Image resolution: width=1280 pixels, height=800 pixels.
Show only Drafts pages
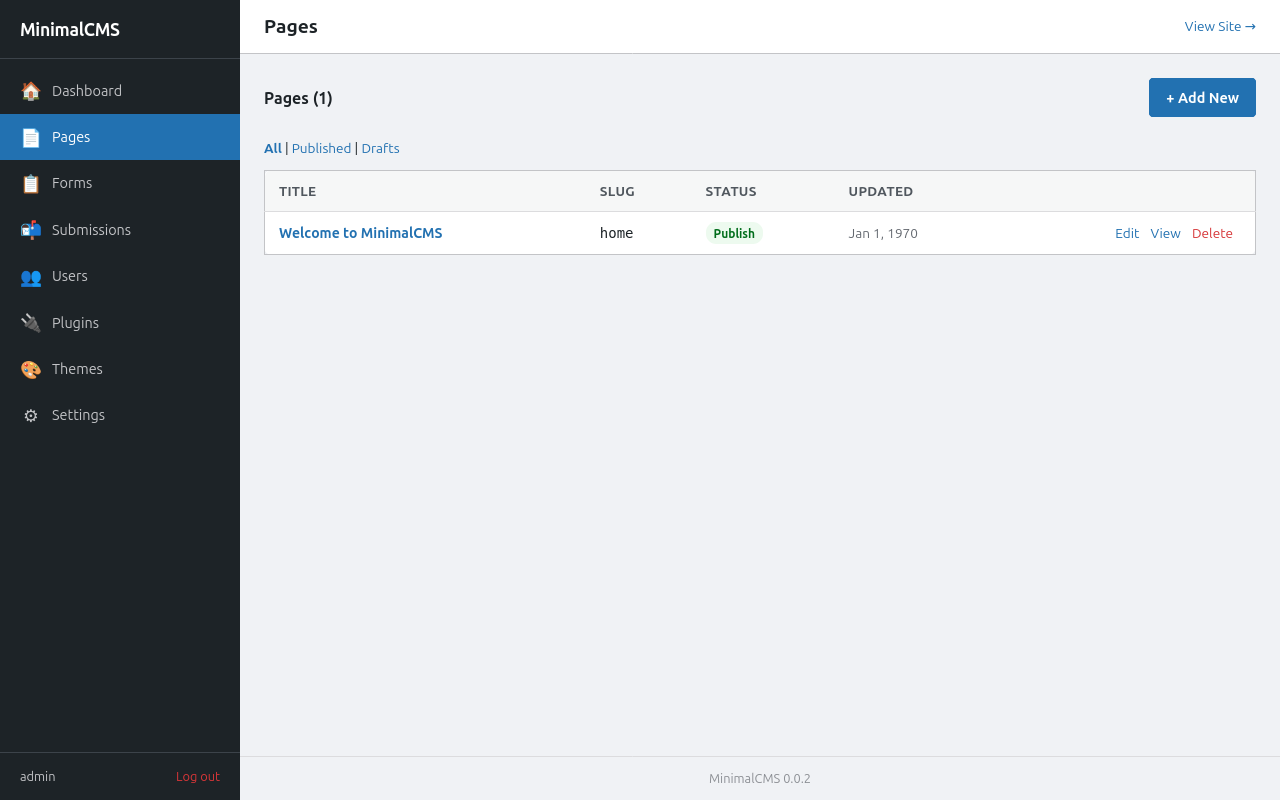(x=380, y=148)
